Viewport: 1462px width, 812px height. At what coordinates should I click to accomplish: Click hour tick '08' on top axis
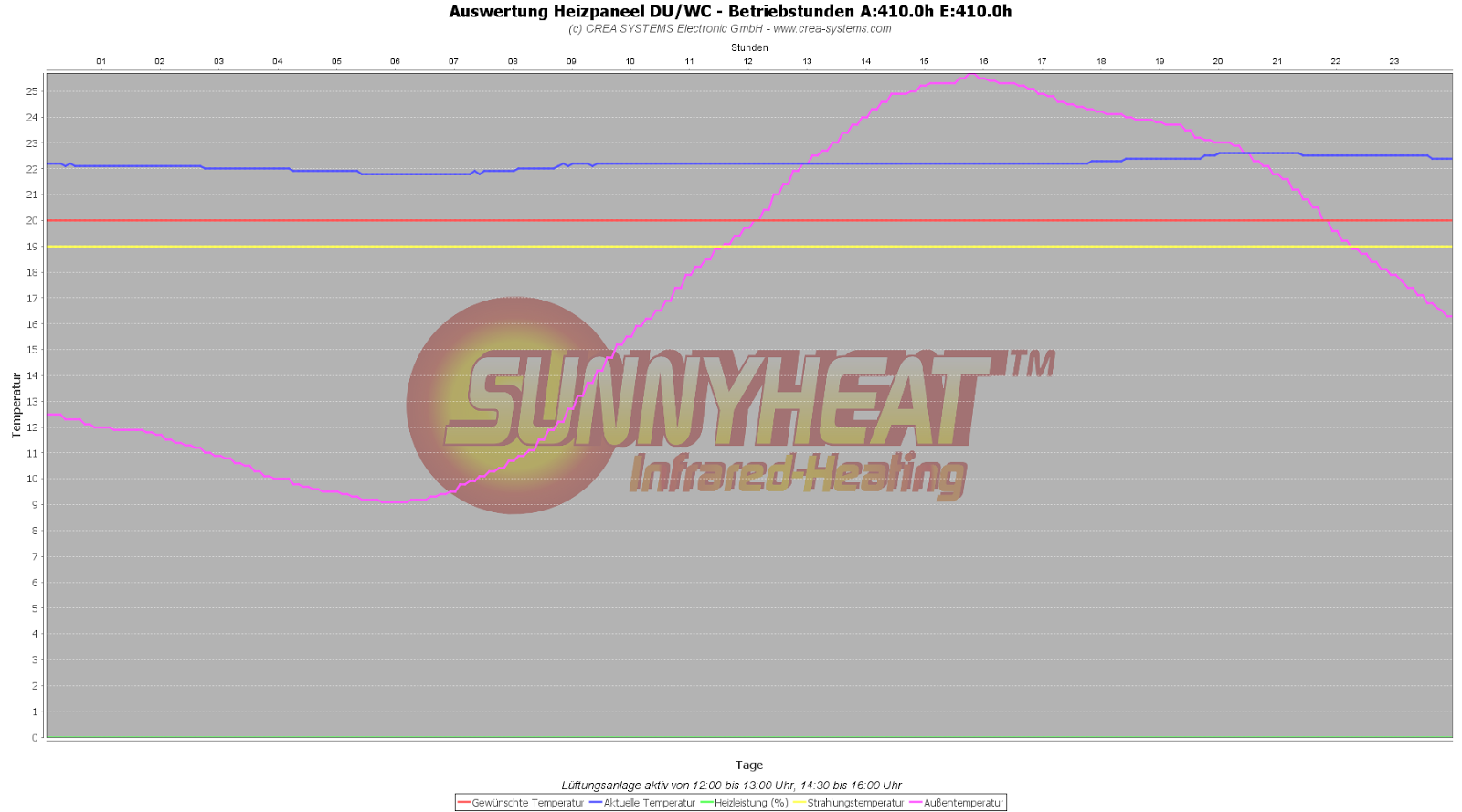[x=513, y=61]
